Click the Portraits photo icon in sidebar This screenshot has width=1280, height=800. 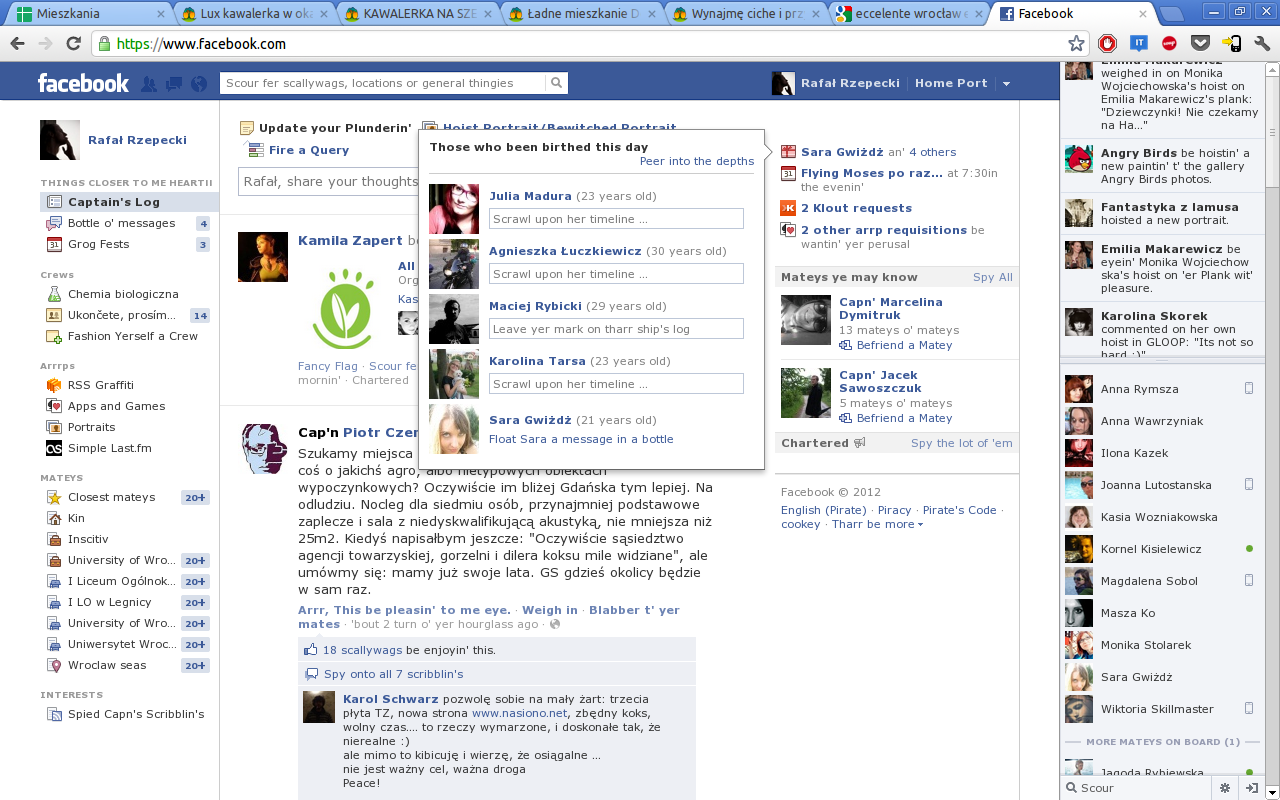coord(54,427)
